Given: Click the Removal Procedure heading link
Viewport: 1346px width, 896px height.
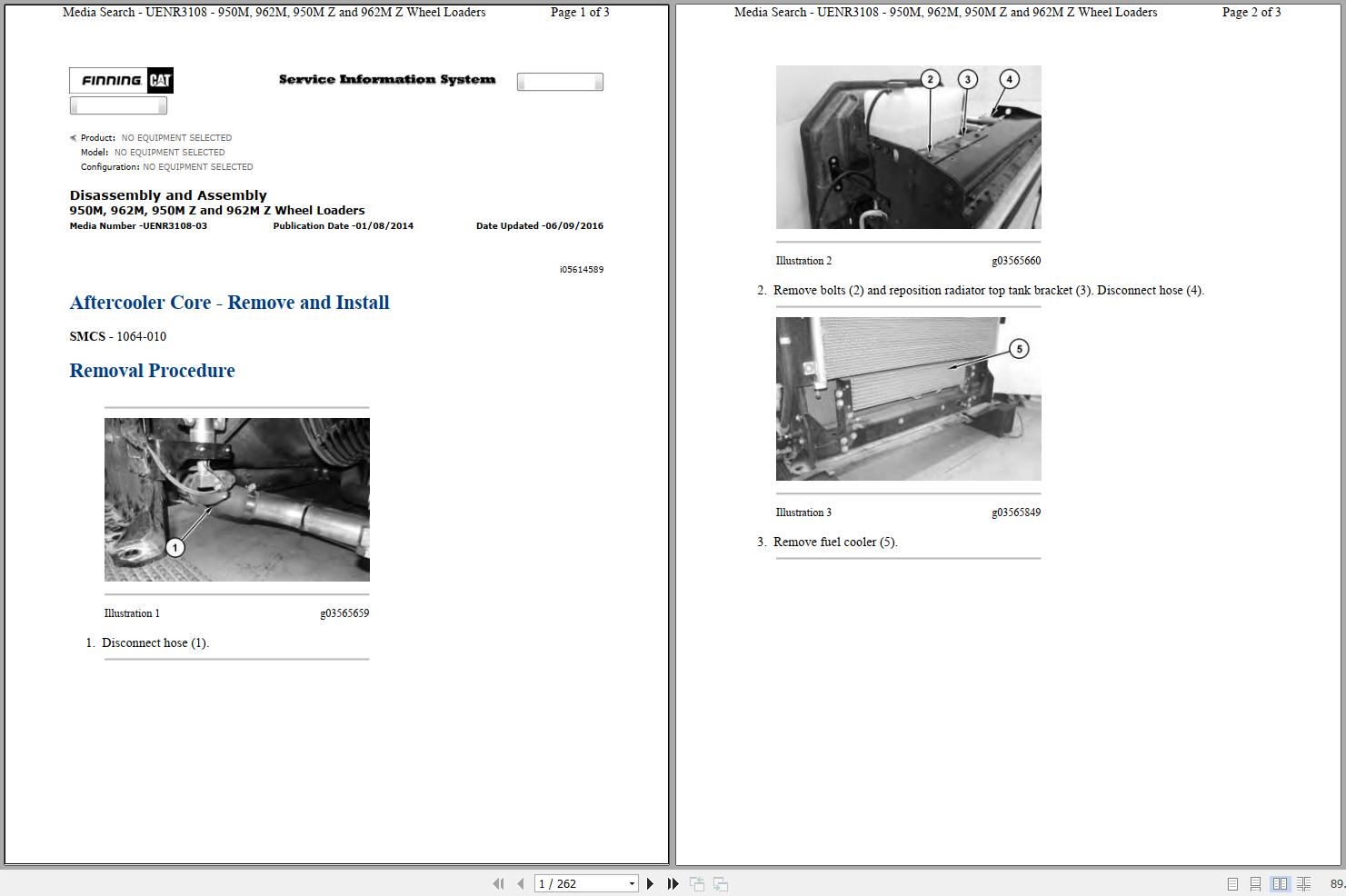Looking at the screenshot, I should pyautogui.click(x=152, y=370).
